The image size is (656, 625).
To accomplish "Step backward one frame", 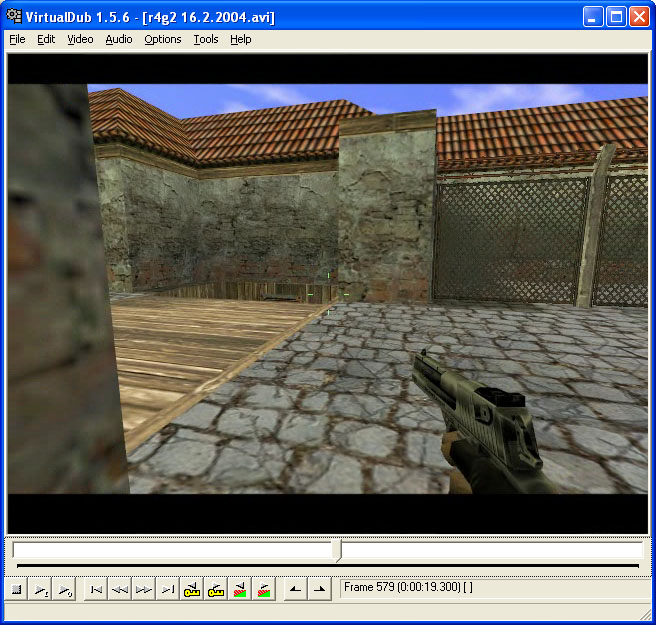I will pyautogui.click(x=120, y=589).
